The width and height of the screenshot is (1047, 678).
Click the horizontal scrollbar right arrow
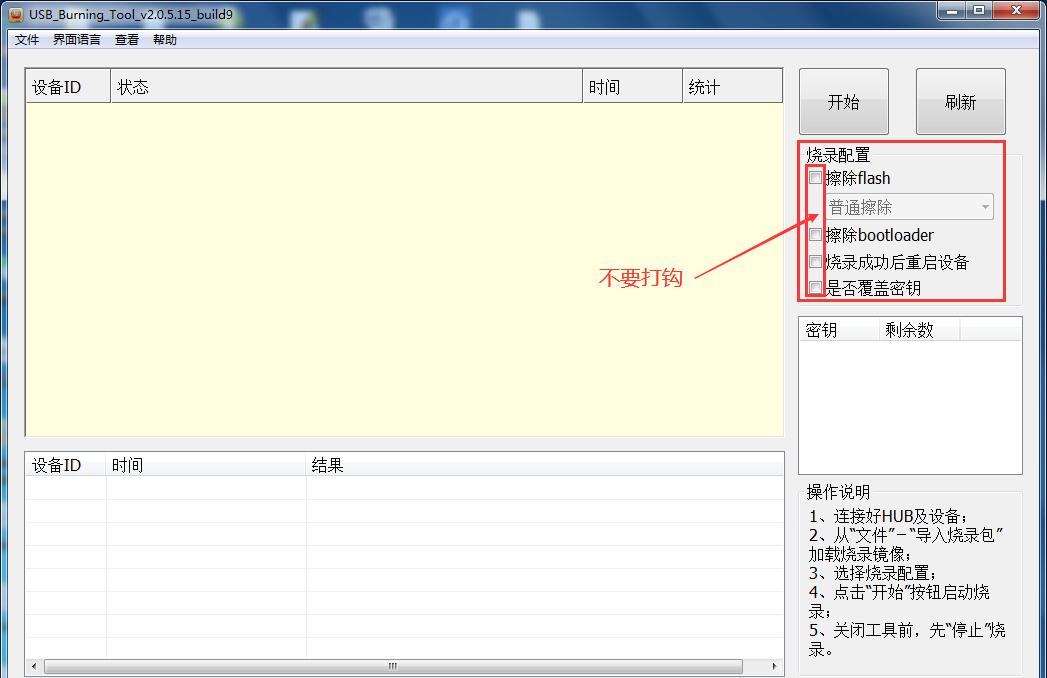point(774,666)
